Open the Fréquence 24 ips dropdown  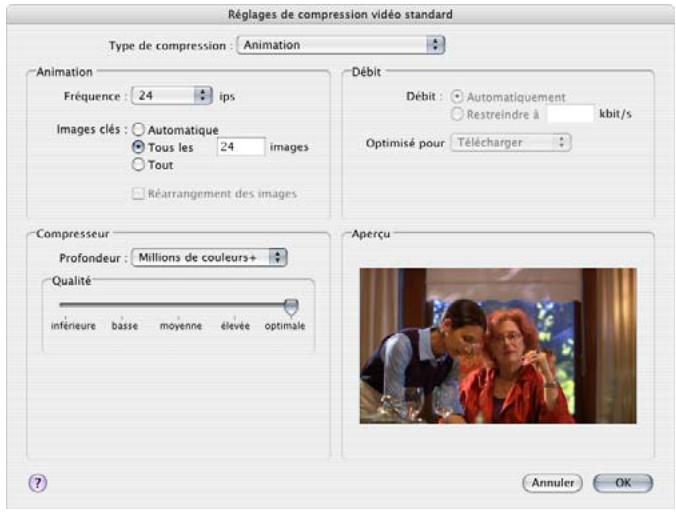point(172,95)
